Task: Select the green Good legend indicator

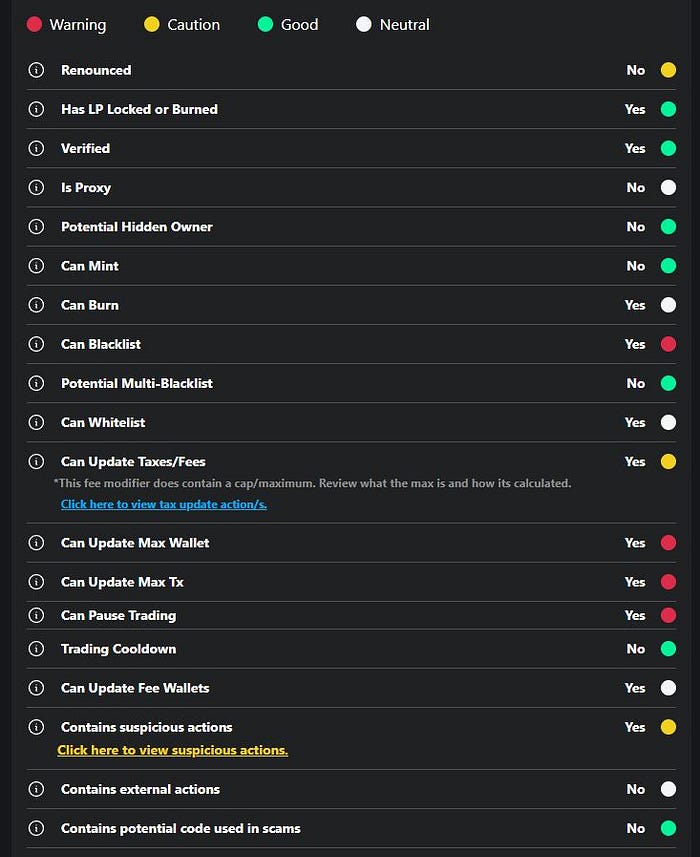Action: pyautogui.click(x=266, y=25)
